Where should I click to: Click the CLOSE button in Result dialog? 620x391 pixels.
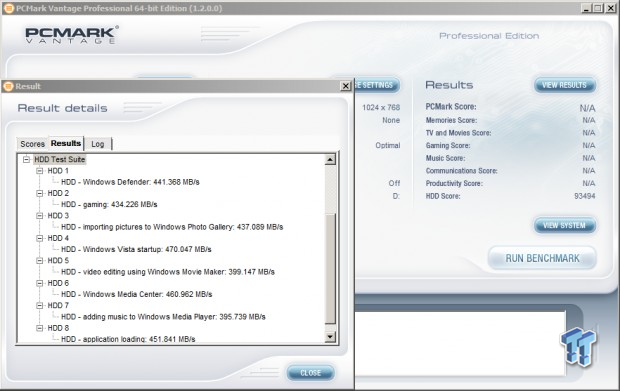click(310, 373)
